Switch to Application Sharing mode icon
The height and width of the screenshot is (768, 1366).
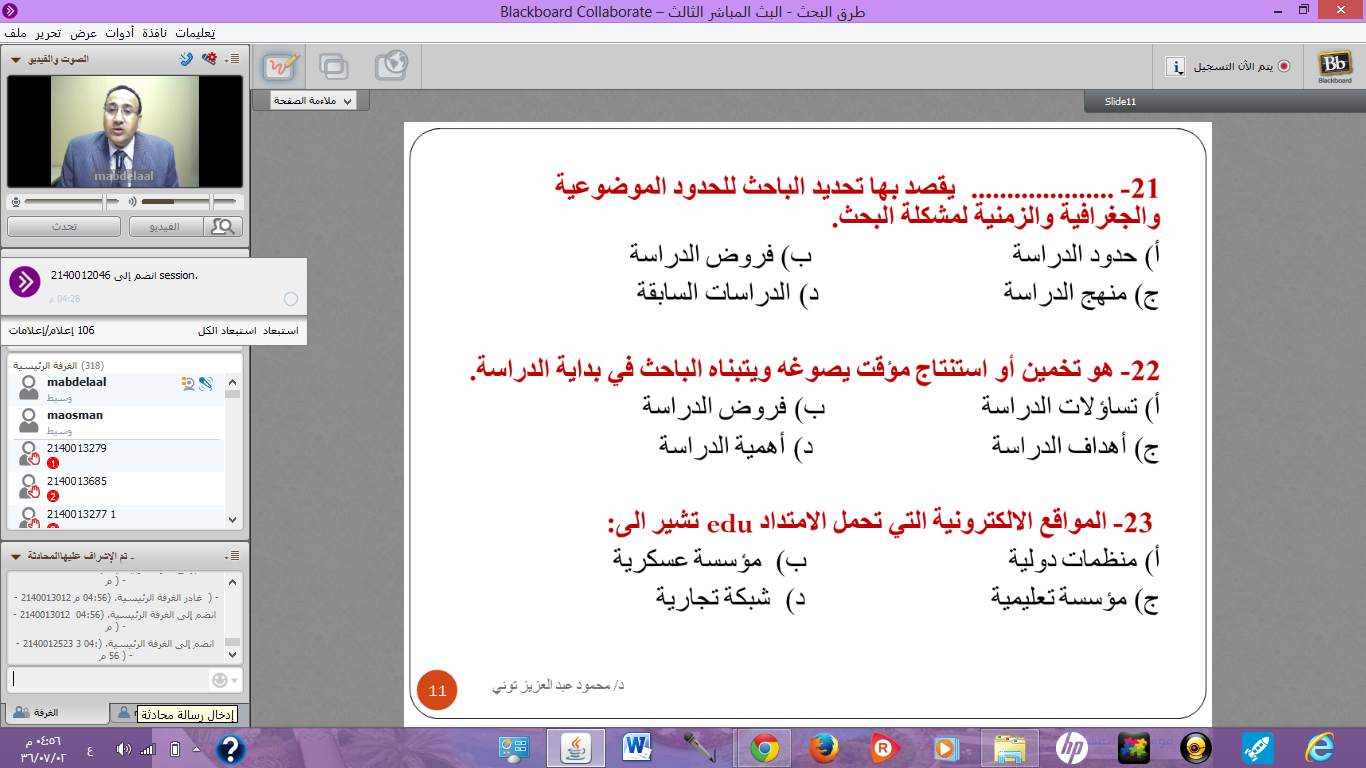coord(334,66)
